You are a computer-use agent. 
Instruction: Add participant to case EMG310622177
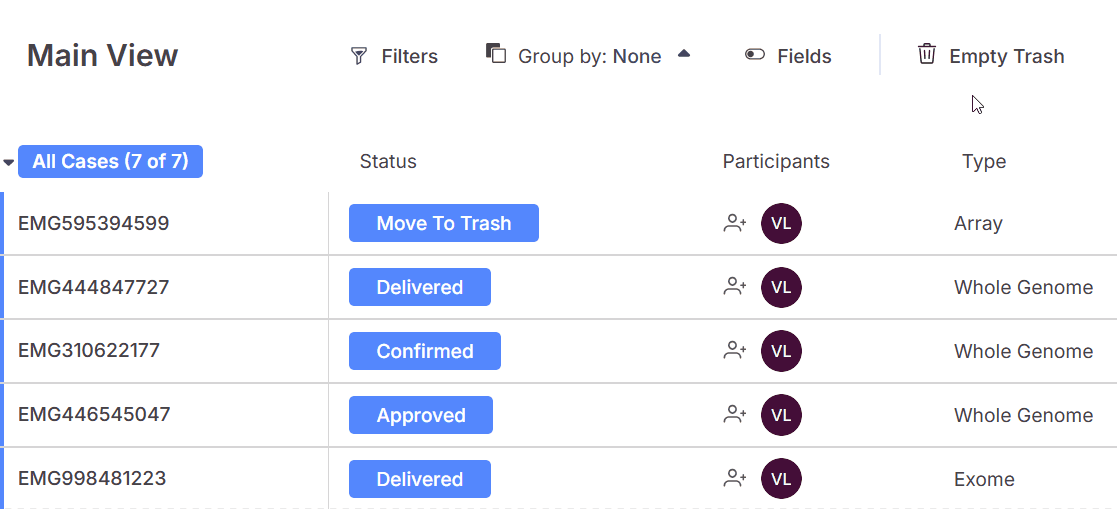pyautogui.click(x=735, y=351)
